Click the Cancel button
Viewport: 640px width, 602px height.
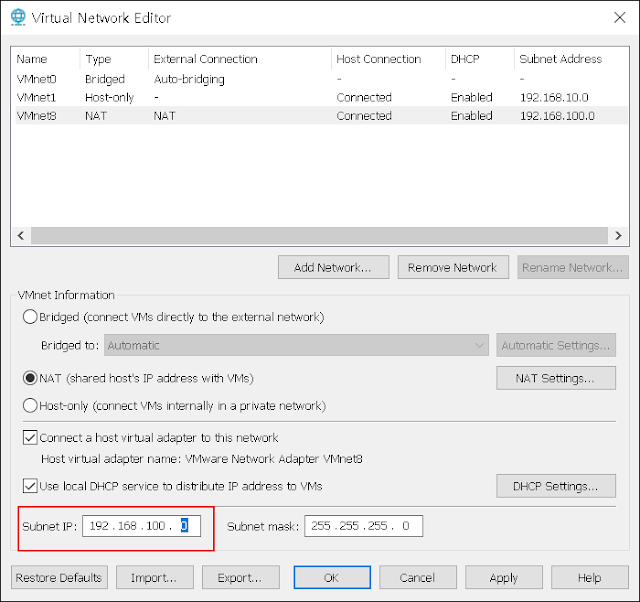[418, 578]
